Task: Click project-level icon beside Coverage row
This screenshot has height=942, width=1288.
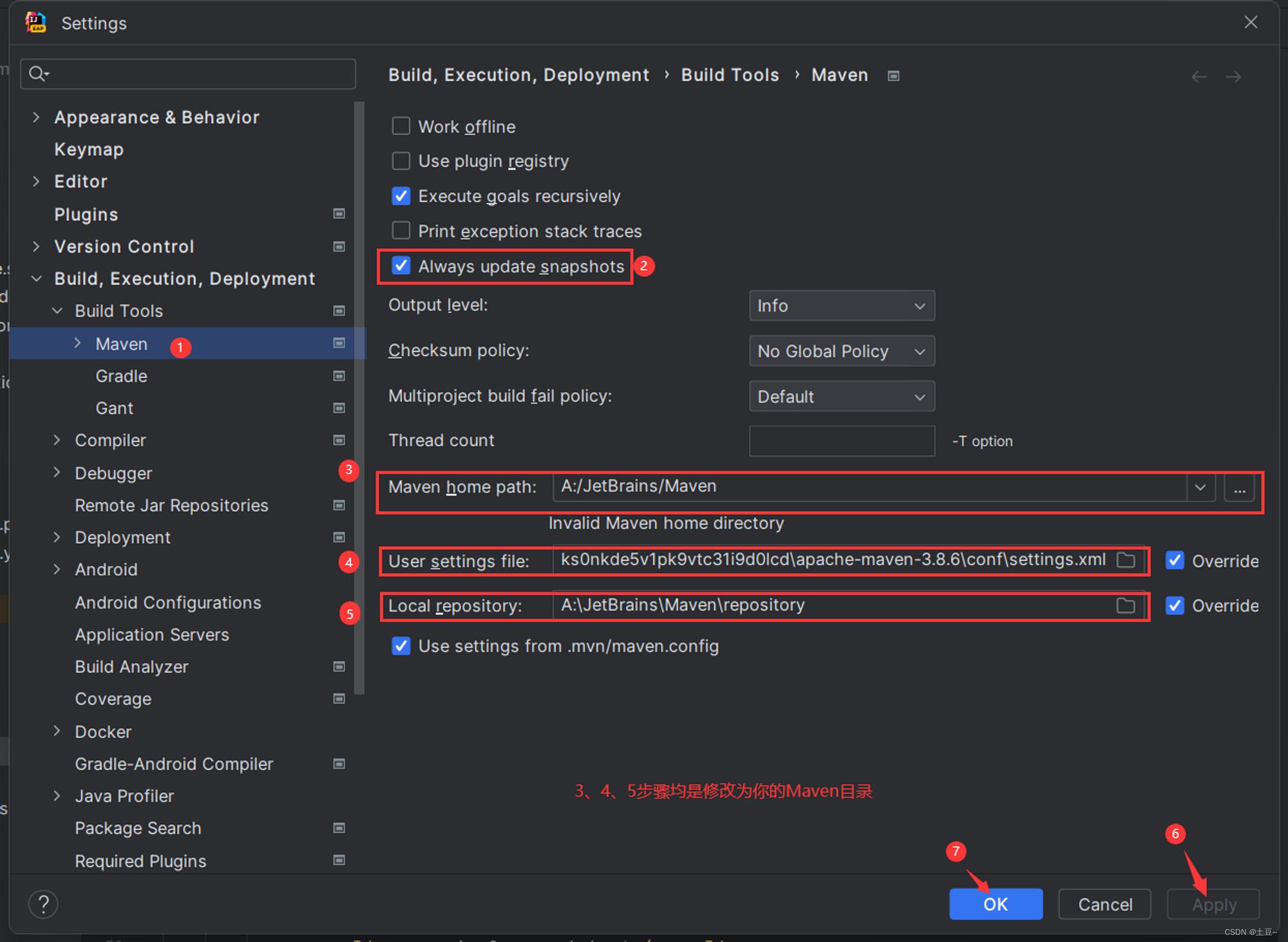Action: pyautogui.click(x=339, y=699)
